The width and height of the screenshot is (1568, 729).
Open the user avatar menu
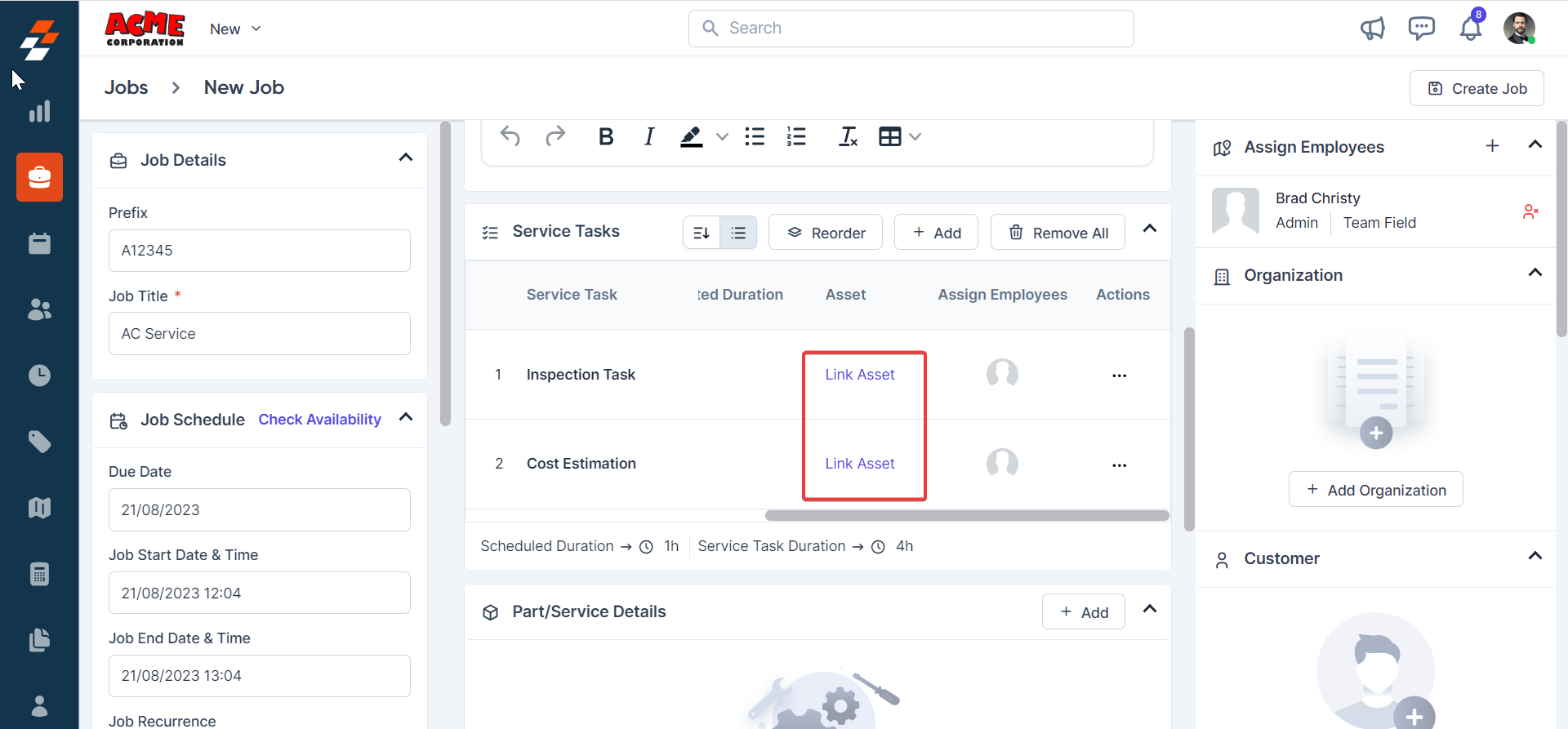[1519, 29]
